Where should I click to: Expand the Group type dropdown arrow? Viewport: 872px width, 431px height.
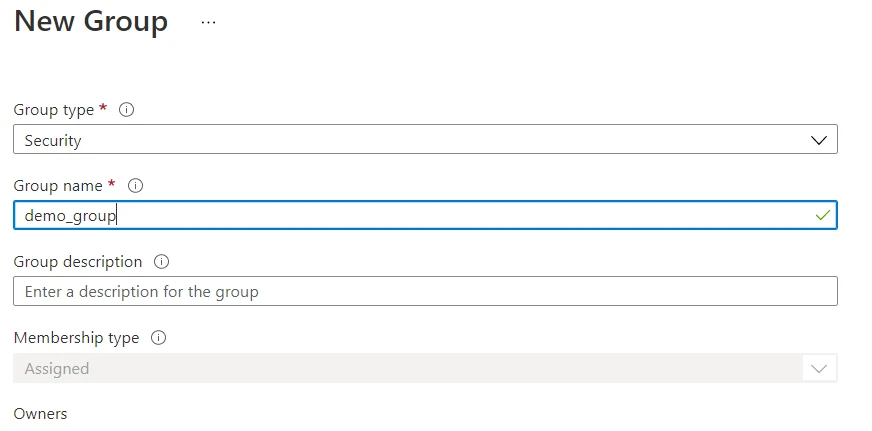click(819, 140)
